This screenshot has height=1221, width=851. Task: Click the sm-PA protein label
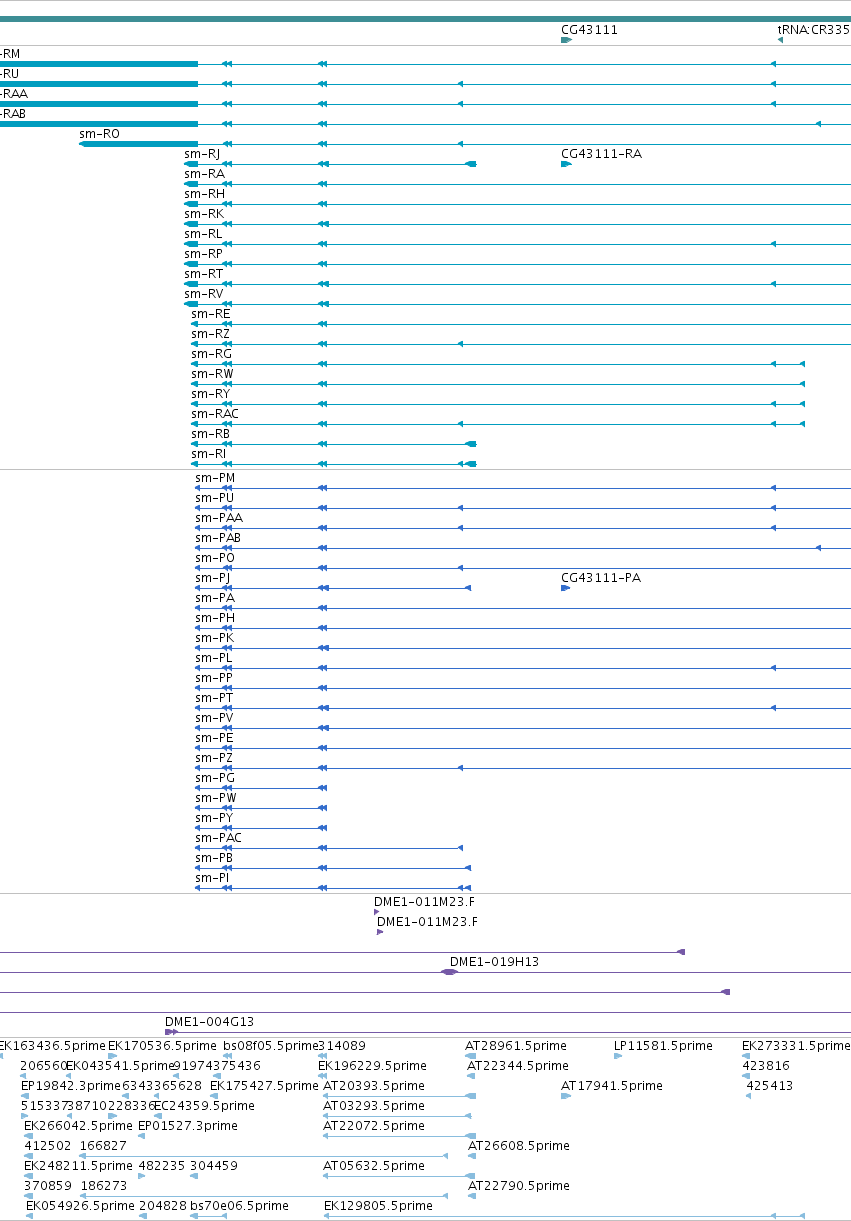coord(215,598)
